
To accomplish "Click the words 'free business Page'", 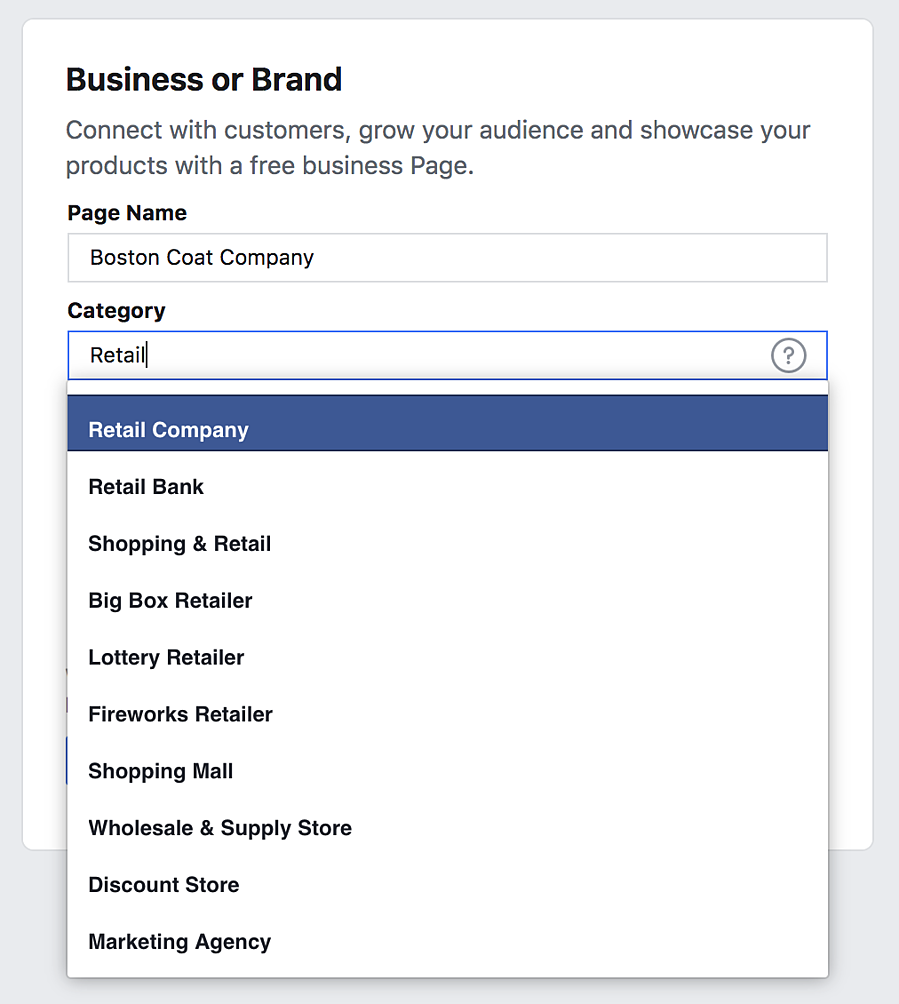I will (x=362, y=166).
